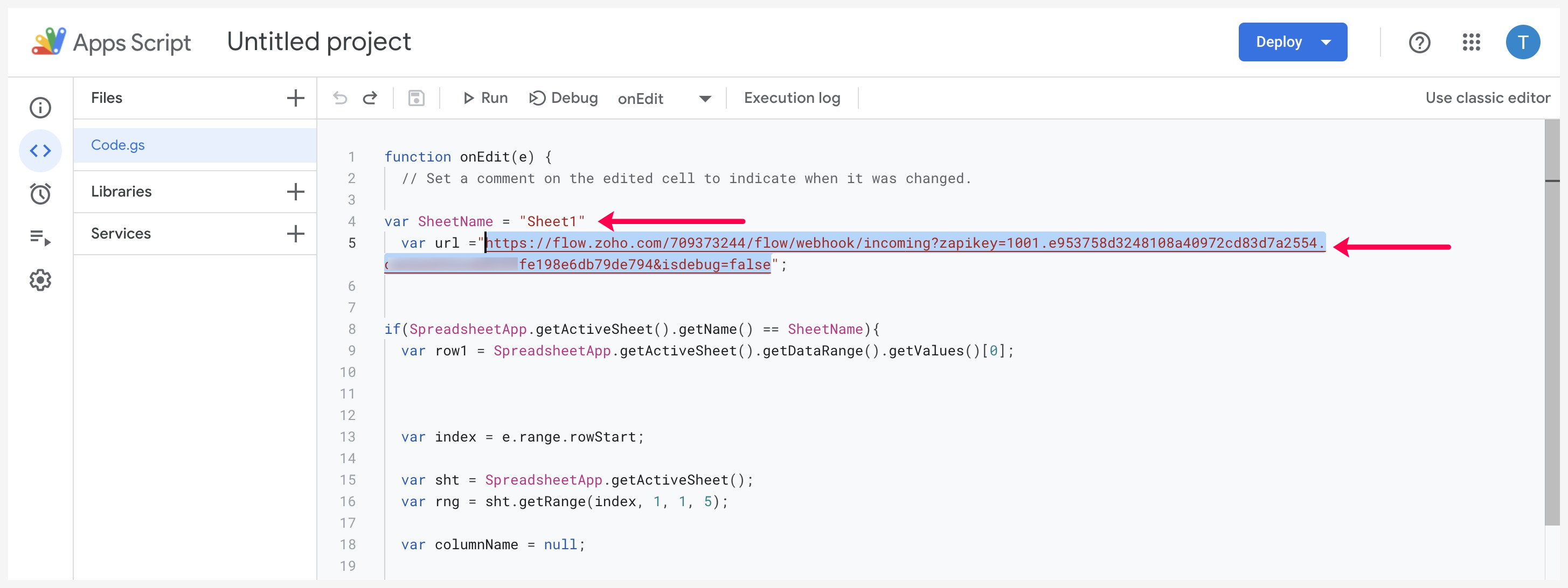Save project with floppy disk icon

pyautogui.click(x=417, y=98)
